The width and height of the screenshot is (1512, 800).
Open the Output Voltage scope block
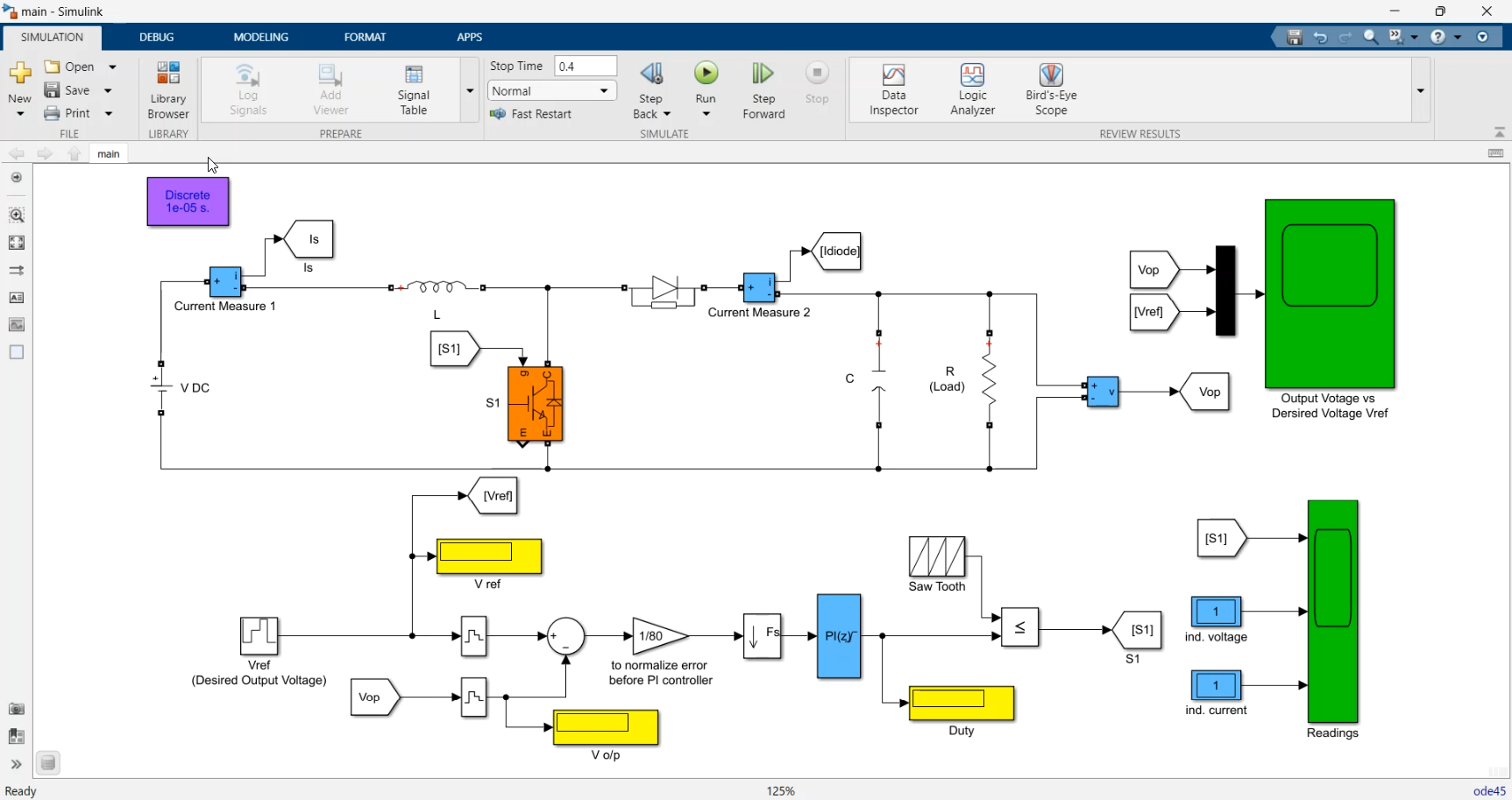tap(1330, 294)
